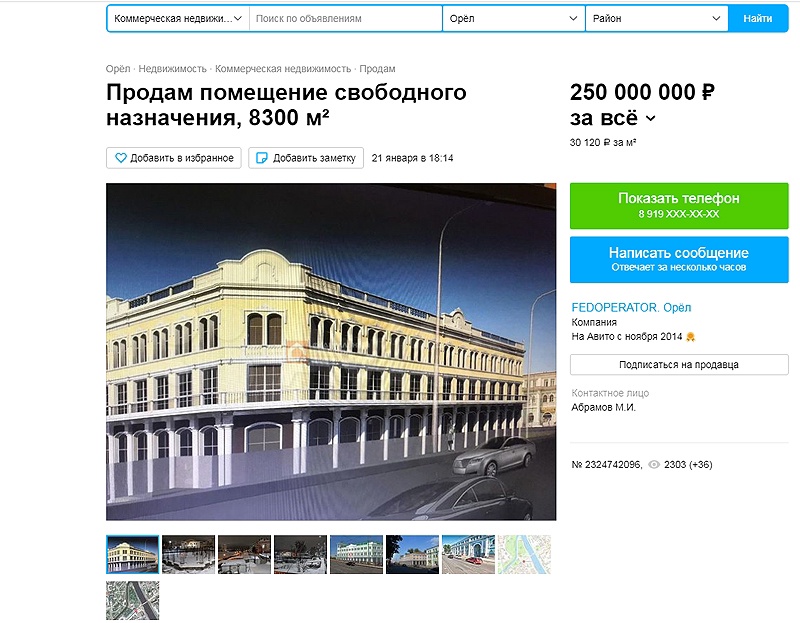This screenshot has height=623, width=800.
Task: Open the satellite map thumbnail
Action: click(x=133, y=601)
